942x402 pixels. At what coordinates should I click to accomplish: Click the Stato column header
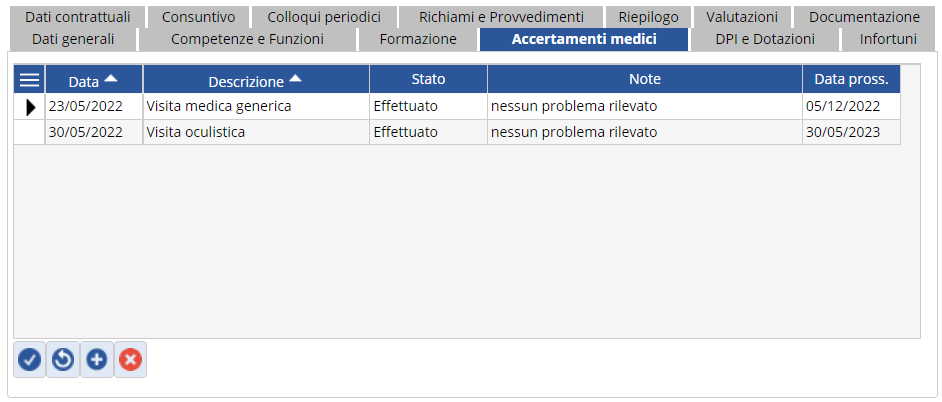[428, 79]
